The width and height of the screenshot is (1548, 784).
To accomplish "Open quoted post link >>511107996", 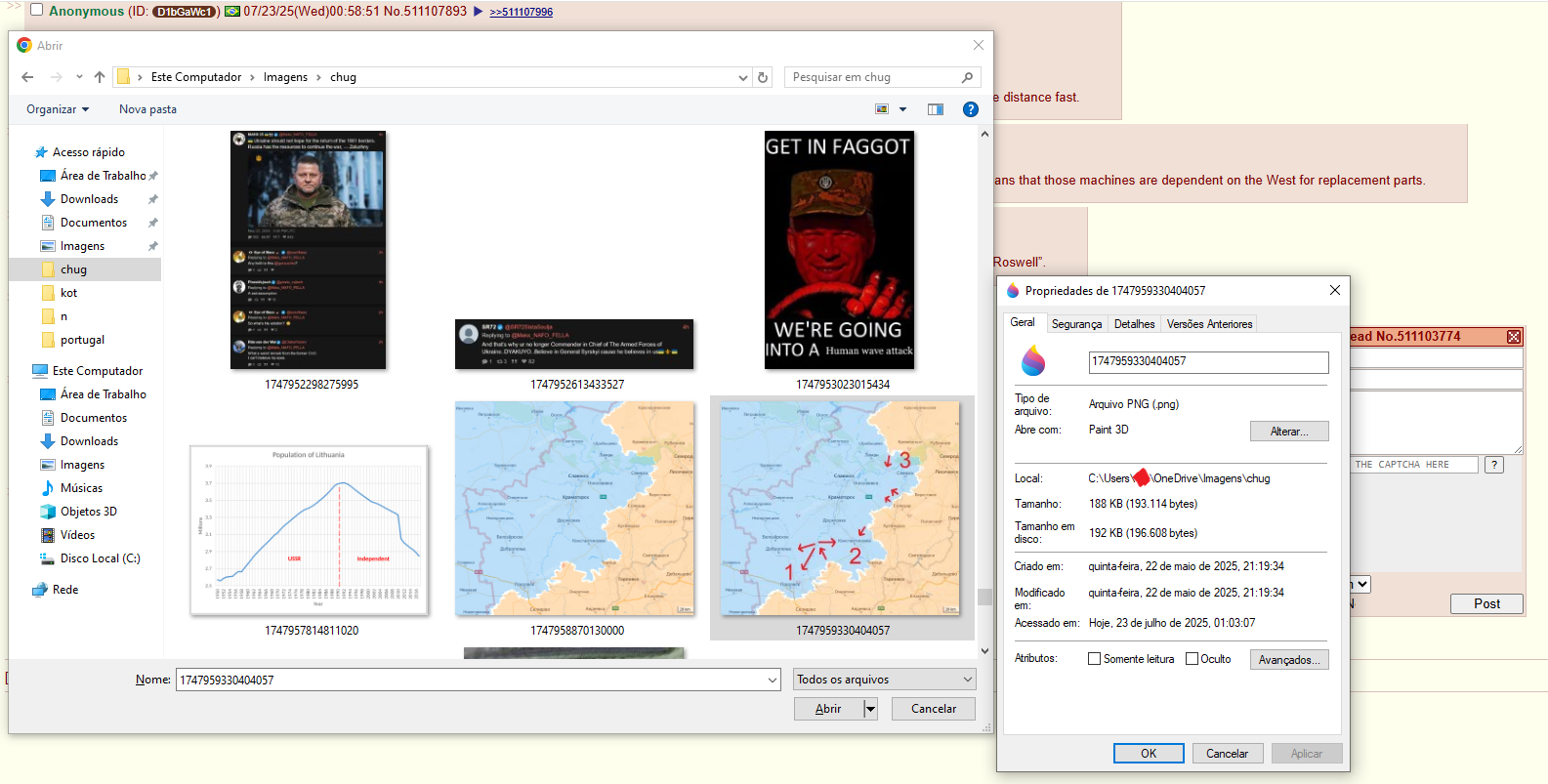I will pyautogui.click(x=521, y=12).
